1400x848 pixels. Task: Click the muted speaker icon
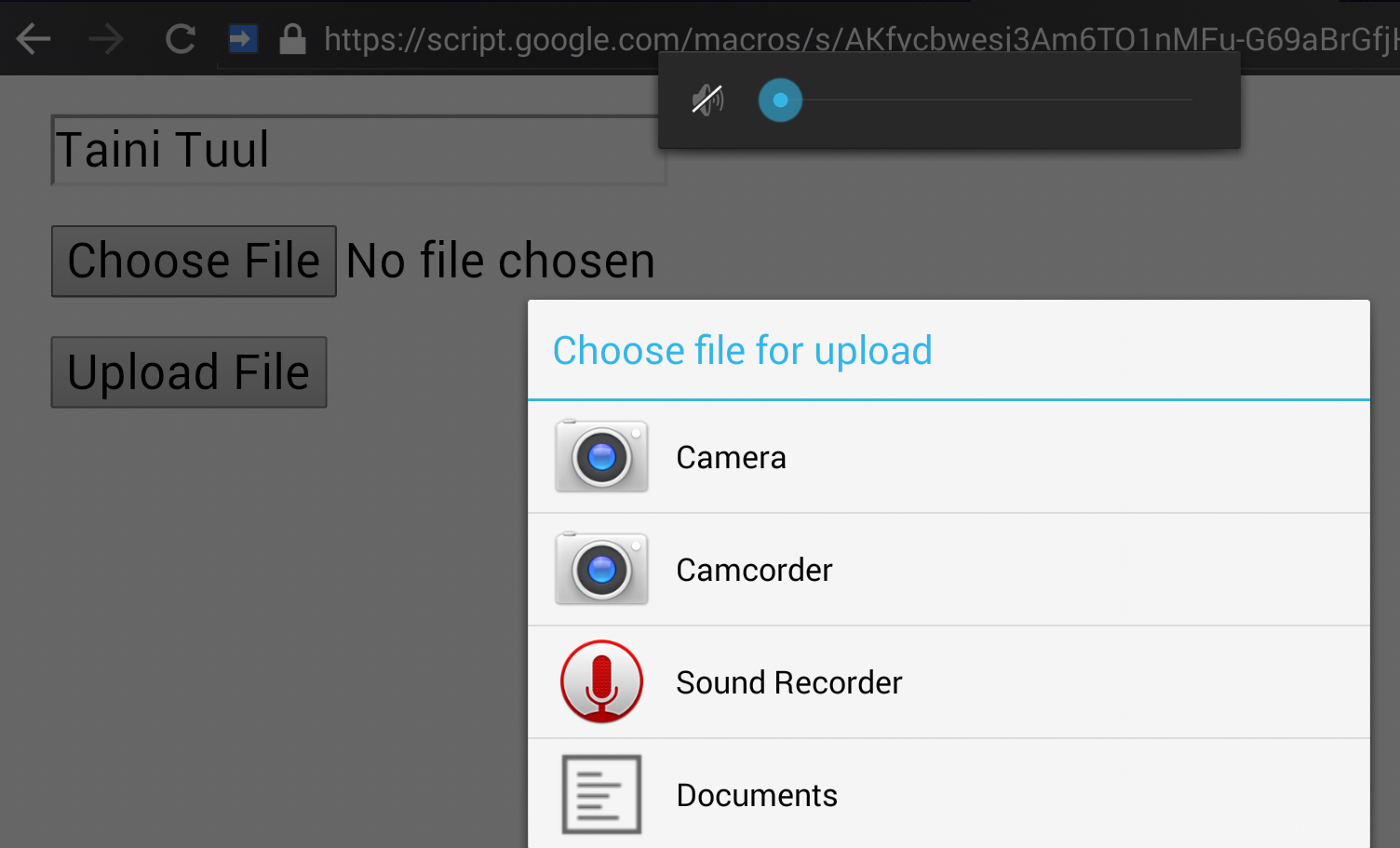(707, 100)
